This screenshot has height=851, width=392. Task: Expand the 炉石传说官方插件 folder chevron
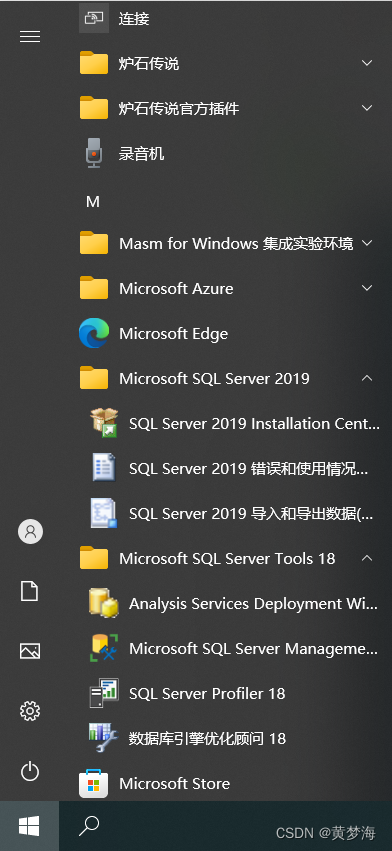(x=367, y=109)
